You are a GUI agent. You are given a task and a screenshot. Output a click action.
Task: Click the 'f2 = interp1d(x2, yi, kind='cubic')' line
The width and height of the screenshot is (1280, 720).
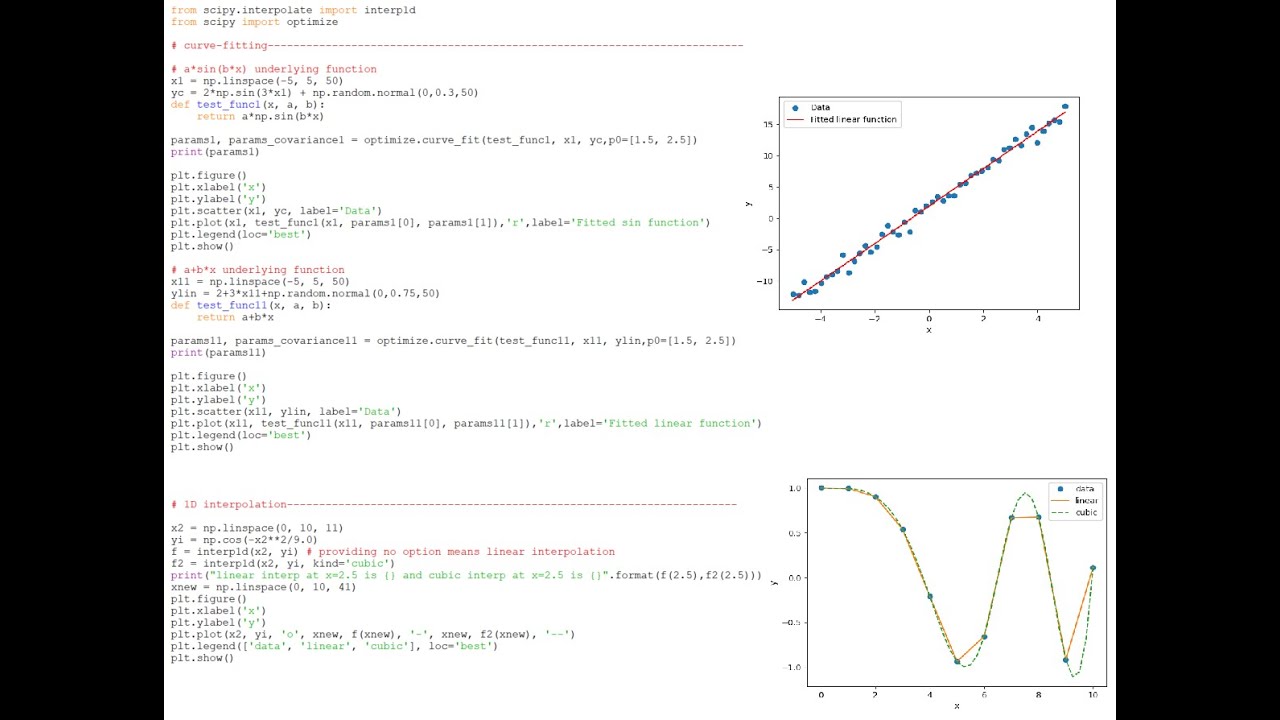(283, 563)
